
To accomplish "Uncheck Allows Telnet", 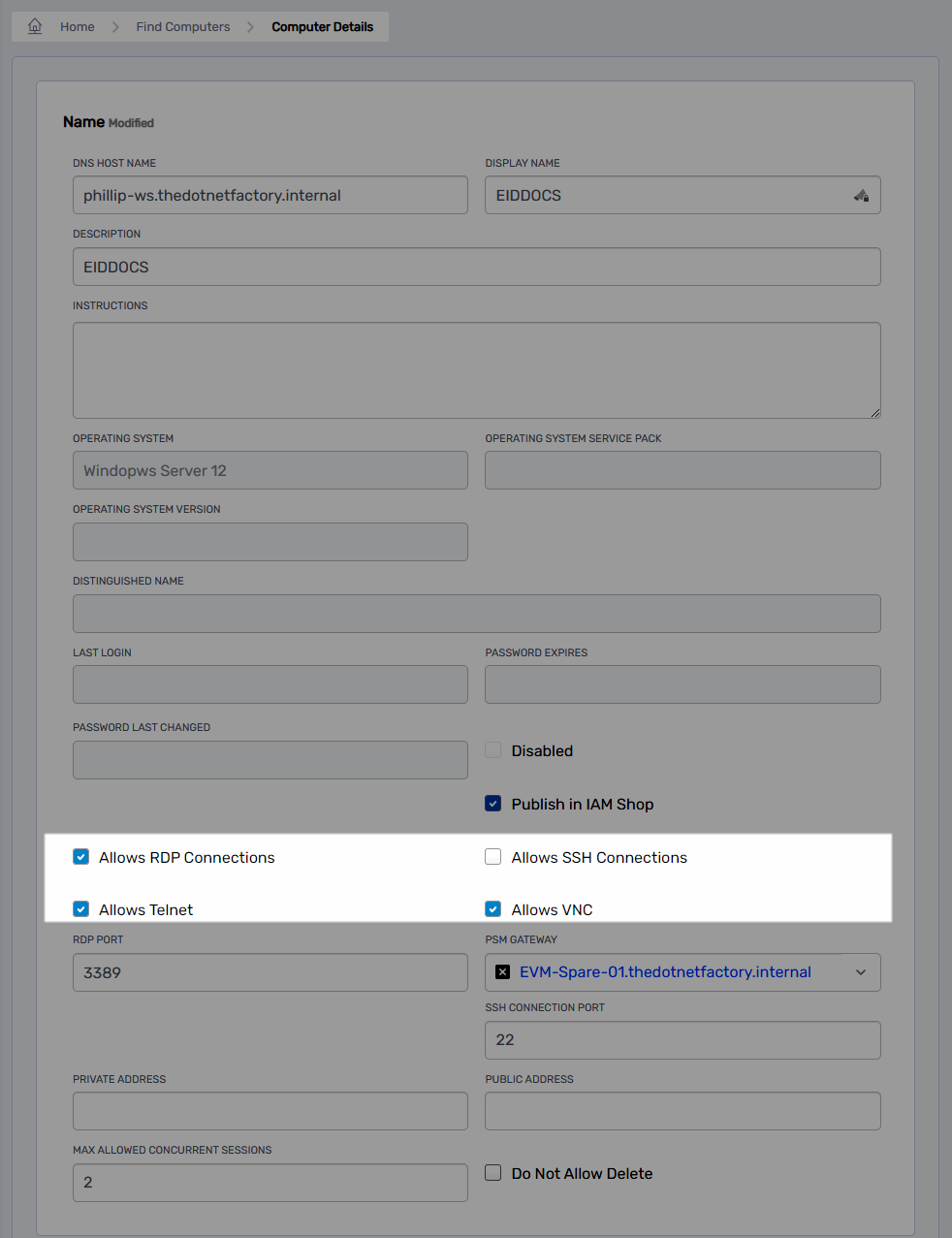I will [x=81, y=908].
